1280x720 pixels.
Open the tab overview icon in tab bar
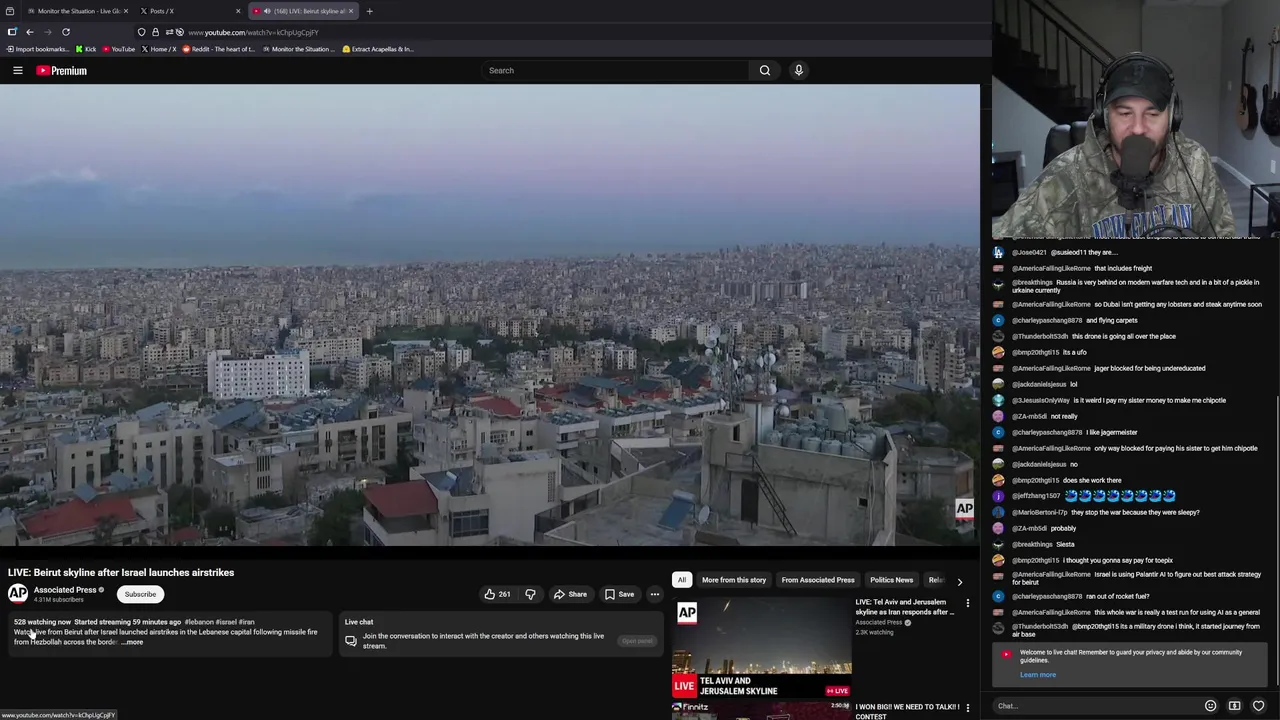tap(10, 11)
